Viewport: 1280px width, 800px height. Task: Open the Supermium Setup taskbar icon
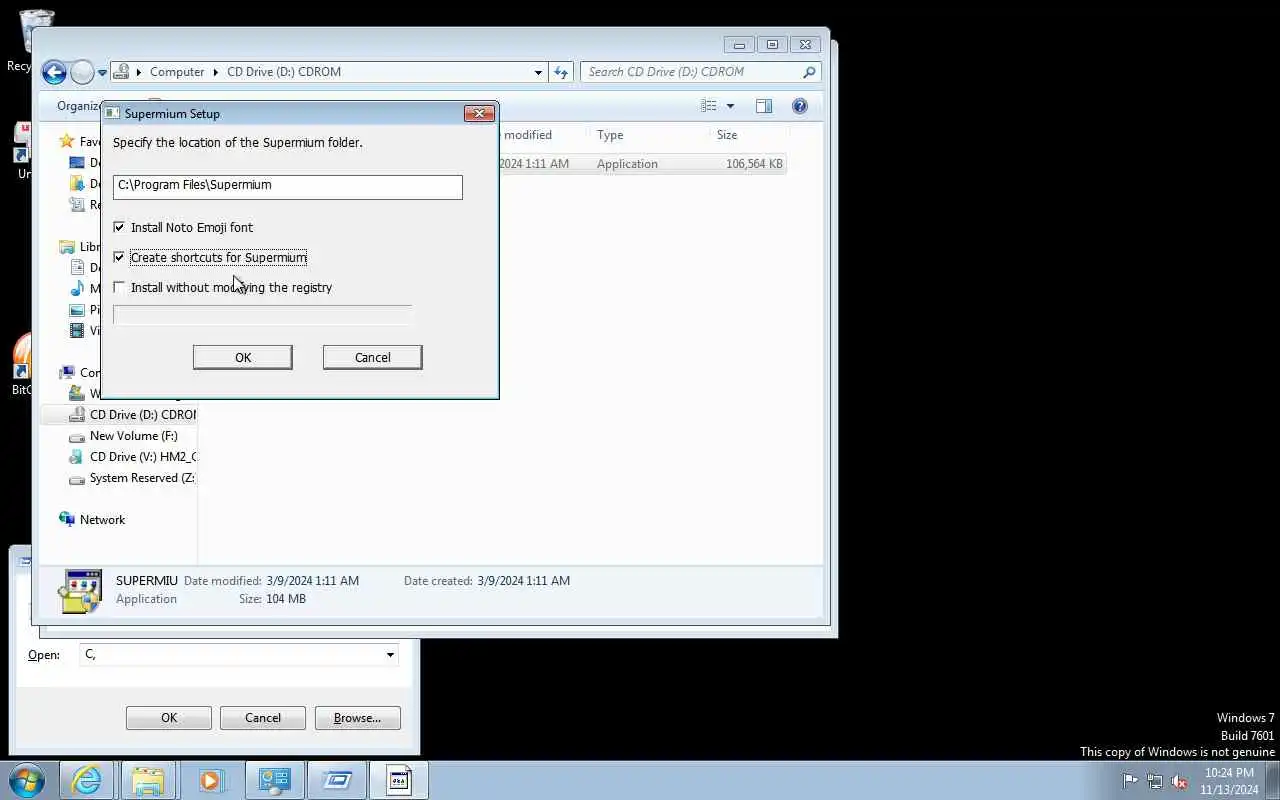pos(399,780)
